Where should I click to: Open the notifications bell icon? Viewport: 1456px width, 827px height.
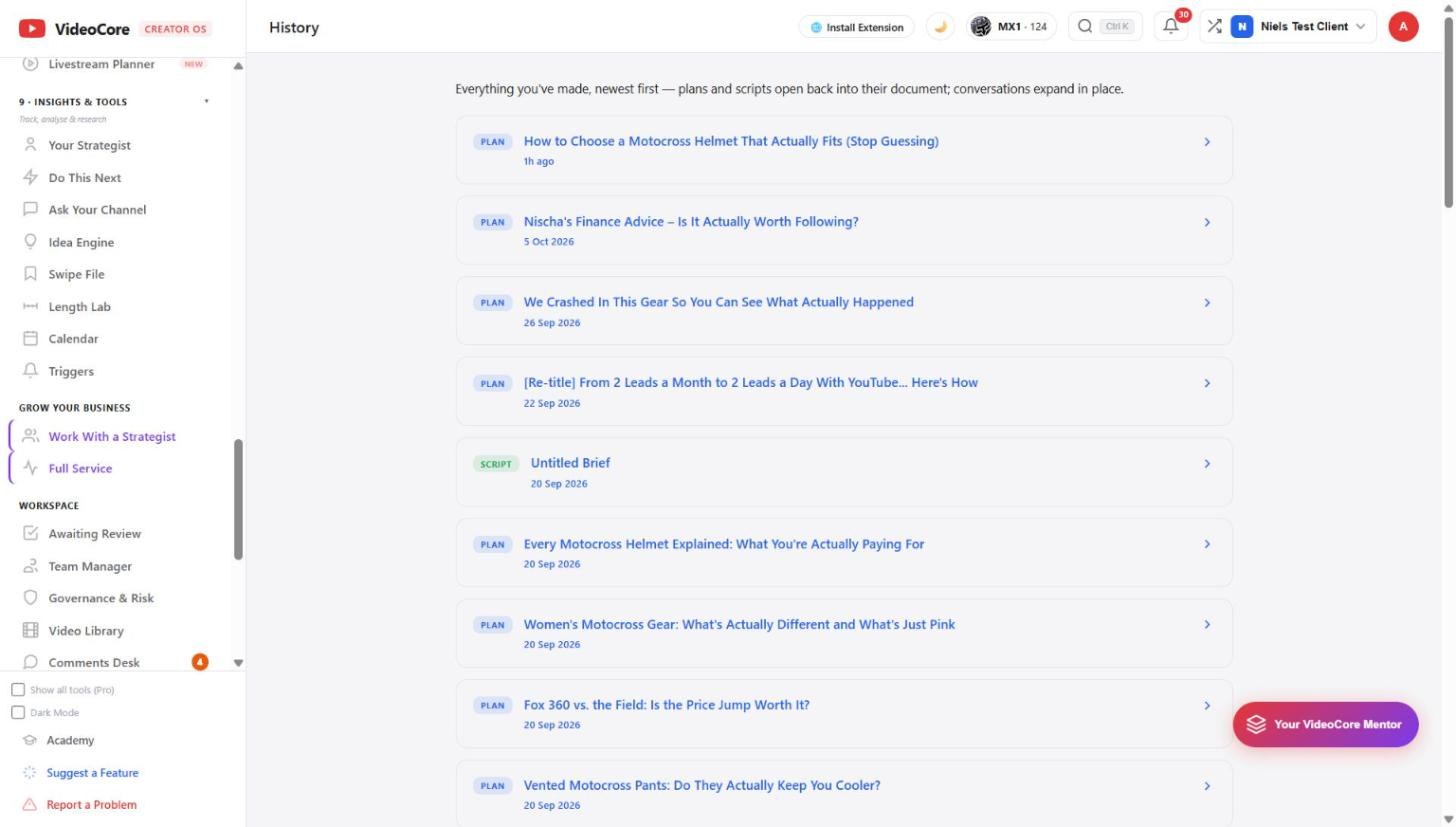tap(1171, 27)
